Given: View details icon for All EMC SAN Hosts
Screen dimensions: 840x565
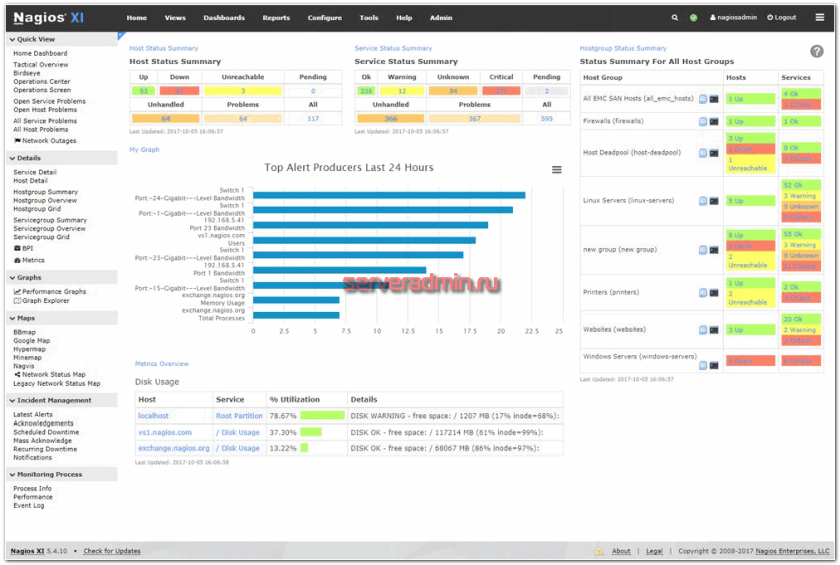Looking at the screenshot, I should 703,99.
